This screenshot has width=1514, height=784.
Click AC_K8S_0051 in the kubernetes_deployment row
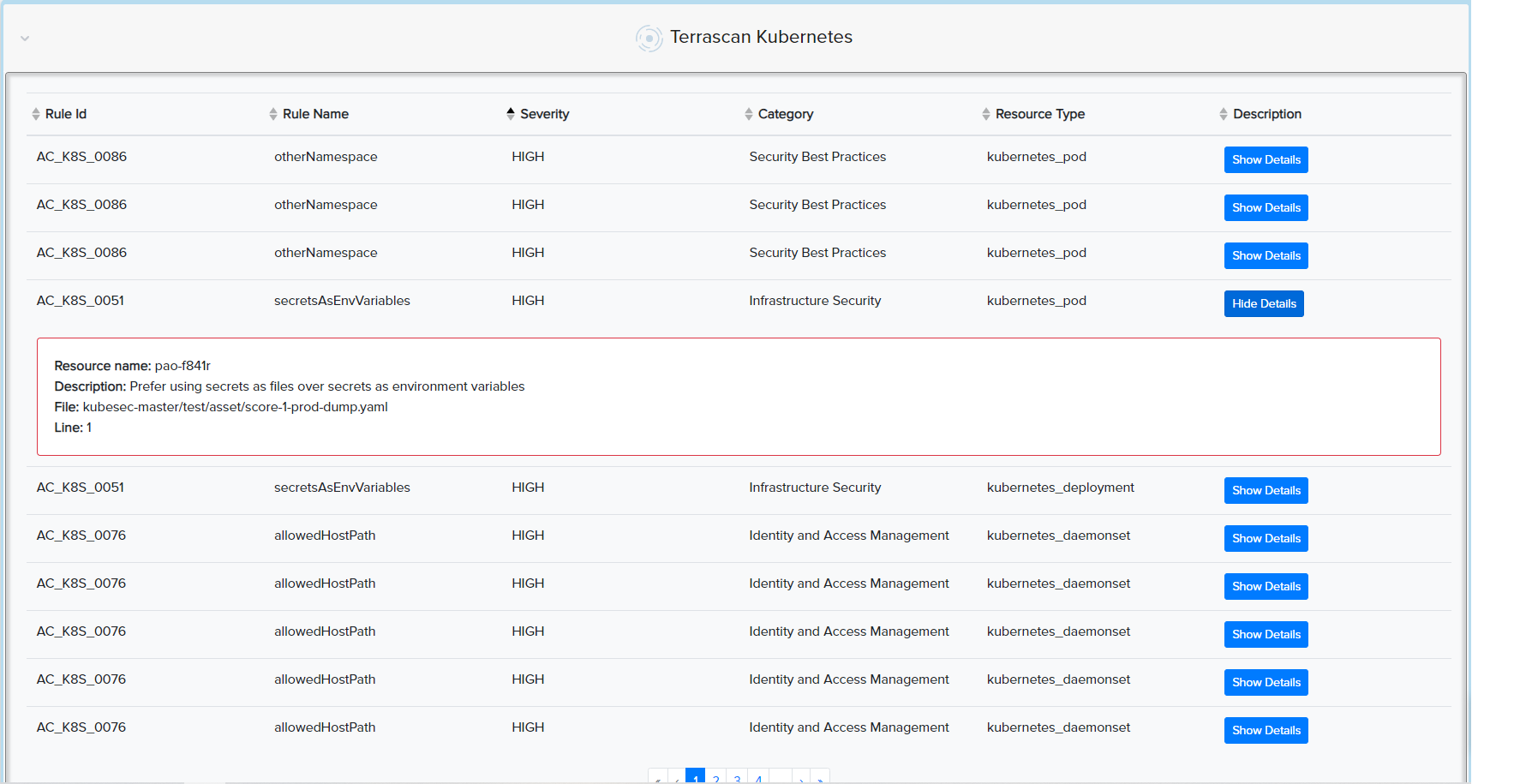pyautogui.click(x=81, y=488)
